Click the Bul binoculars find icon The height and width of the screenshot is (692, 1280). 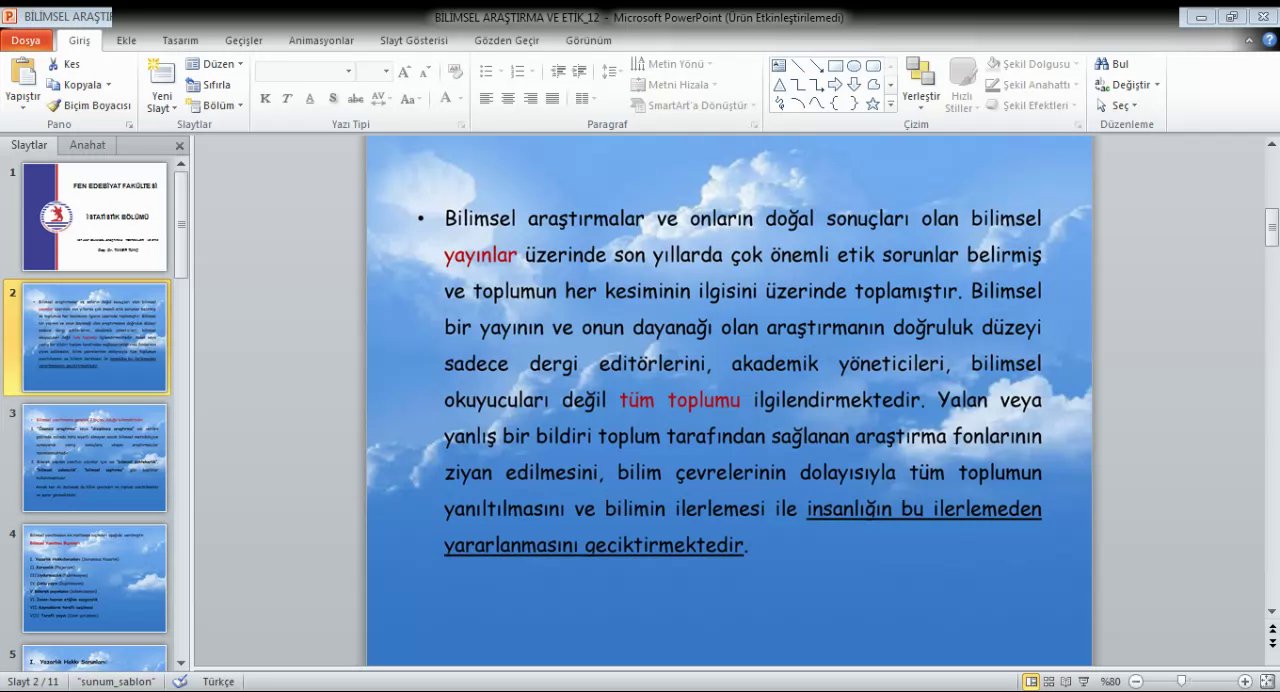pos(1102,64)
